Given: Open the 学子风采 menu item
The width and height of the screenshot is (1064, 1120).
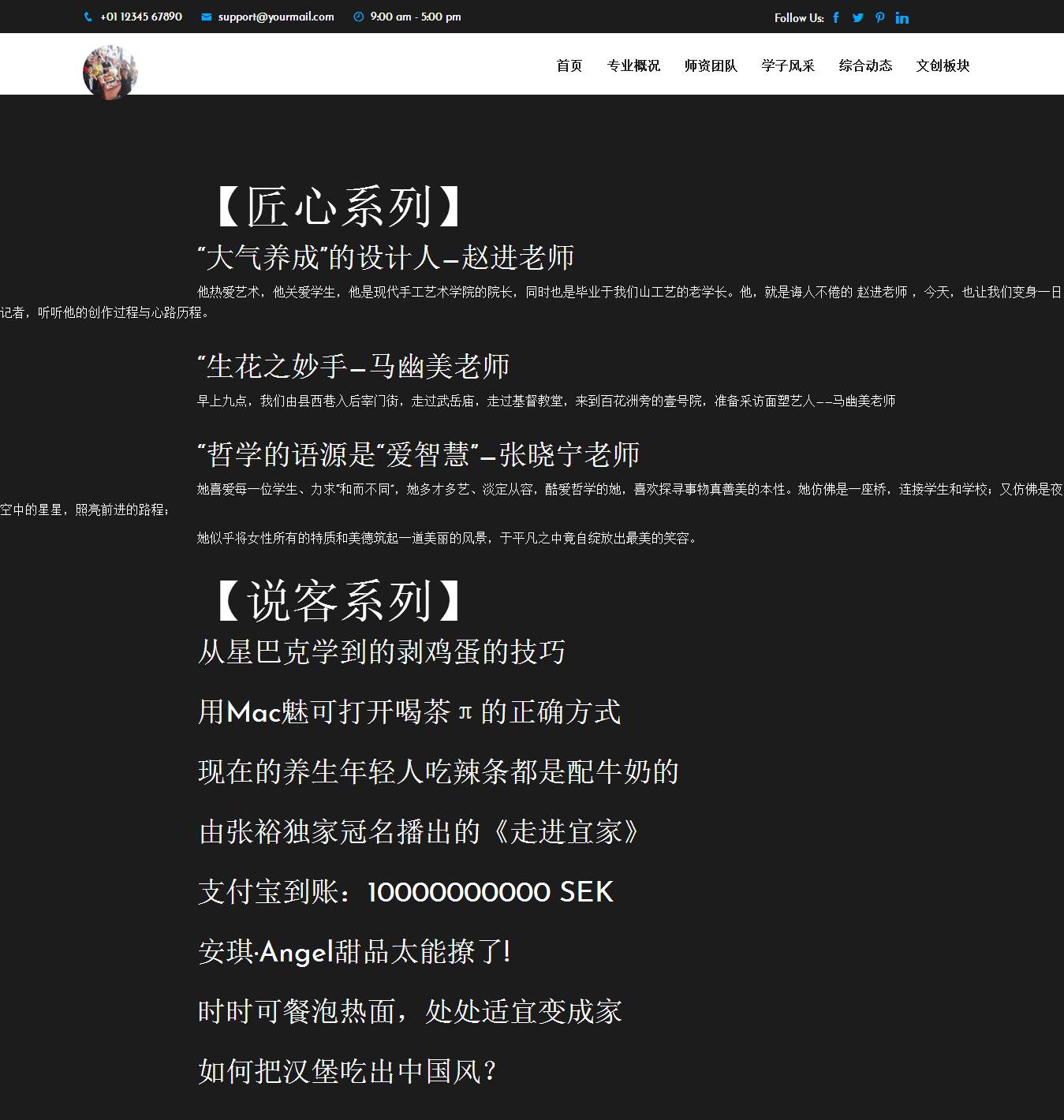Looking at the screenshot, I should [x=788, y=65].
